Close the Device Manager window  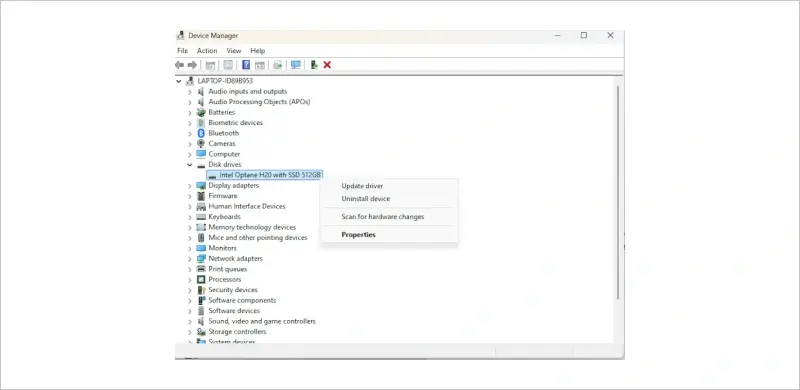coord(610,36)
